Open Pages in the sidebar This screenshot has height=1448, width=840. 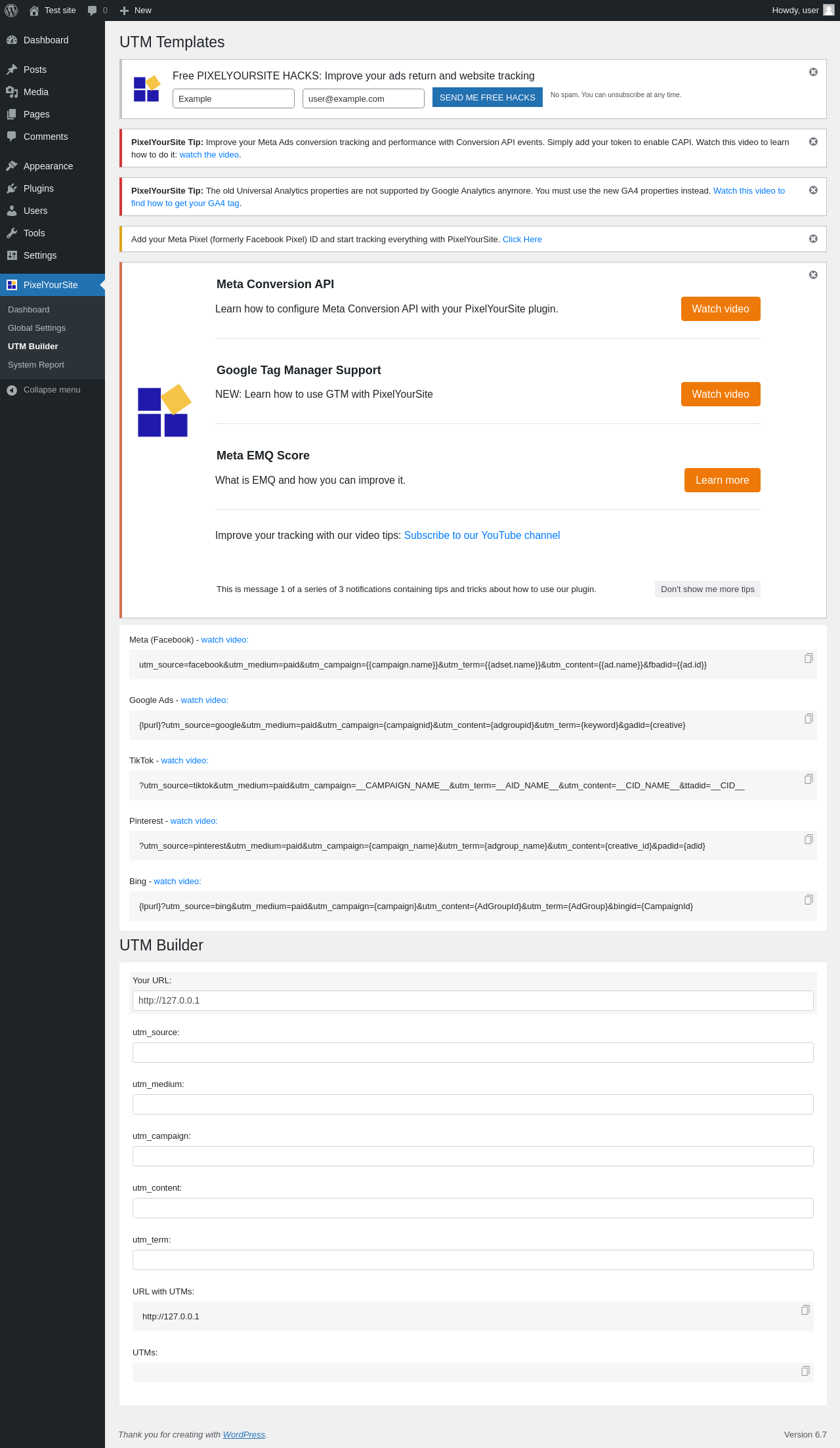52,114
